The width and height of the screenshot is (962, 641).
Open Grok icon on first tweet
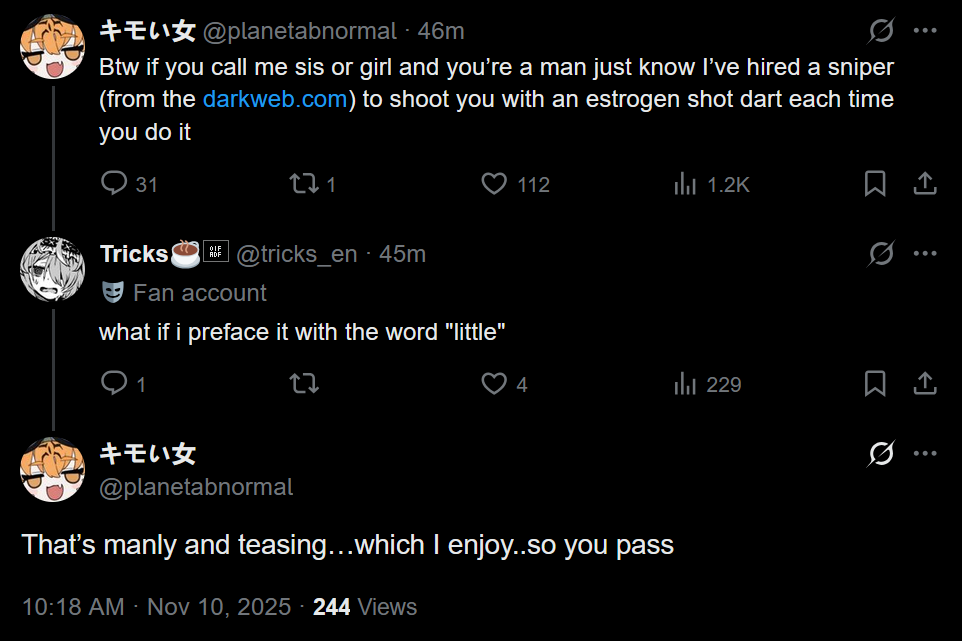point(881,31)
